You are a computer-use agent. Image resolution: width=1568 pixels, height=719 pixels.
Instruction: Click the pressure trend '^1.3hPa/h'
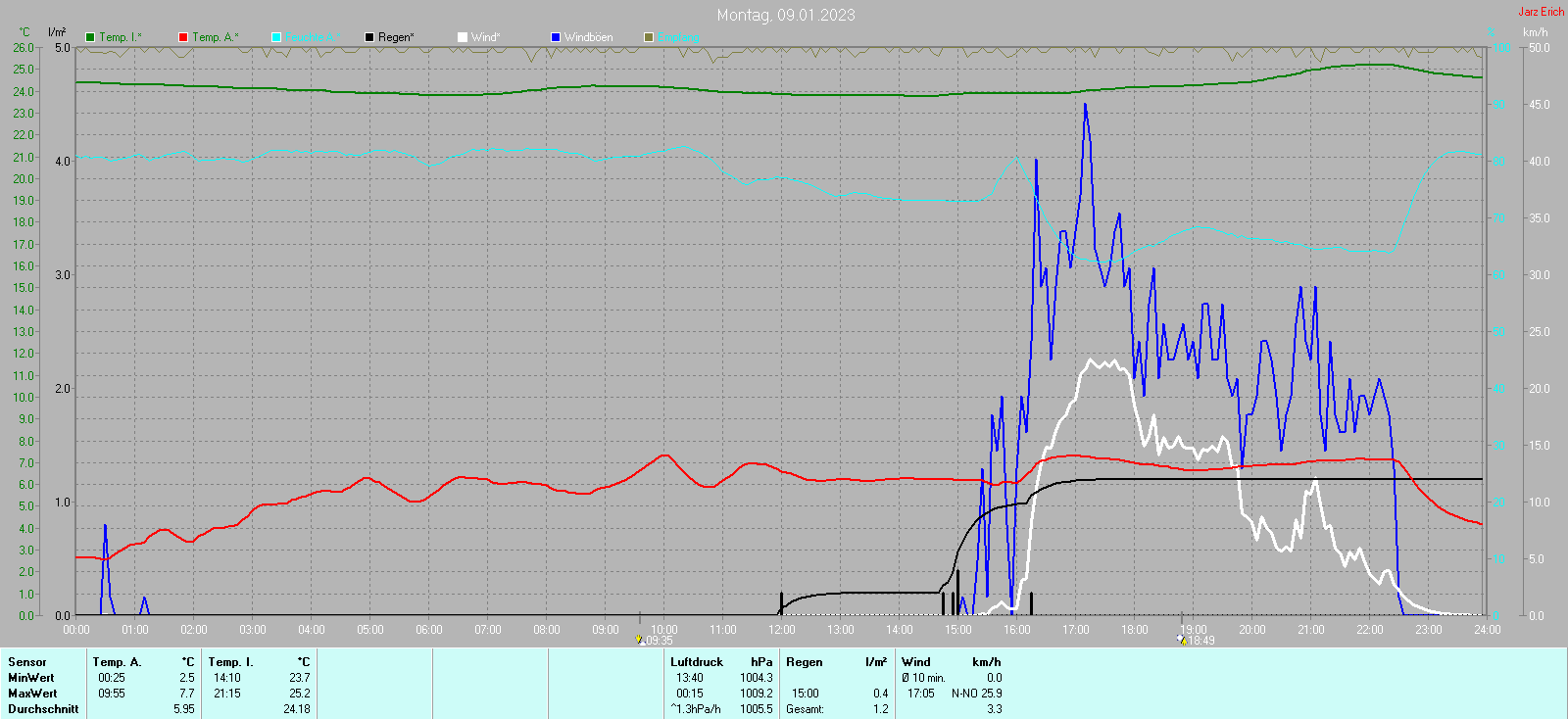(696, 709)
